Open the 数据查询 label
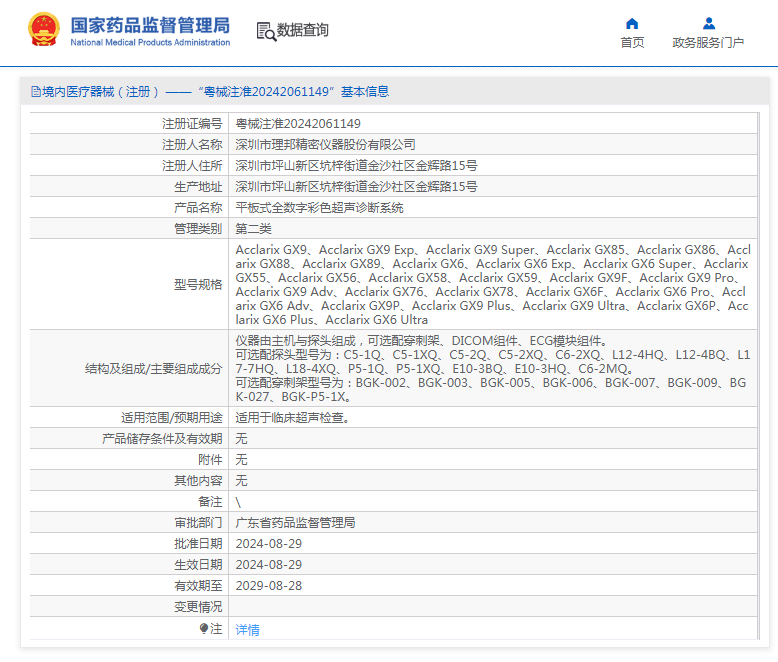 click(303, 31)
